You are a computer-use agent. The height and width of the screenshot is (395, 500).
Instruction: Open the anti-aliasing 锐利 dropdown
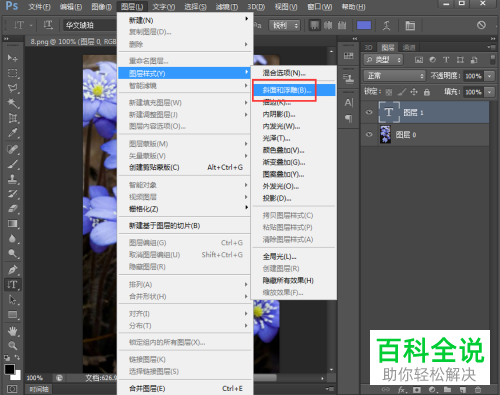pyautogui.click(x=285, y=25)
